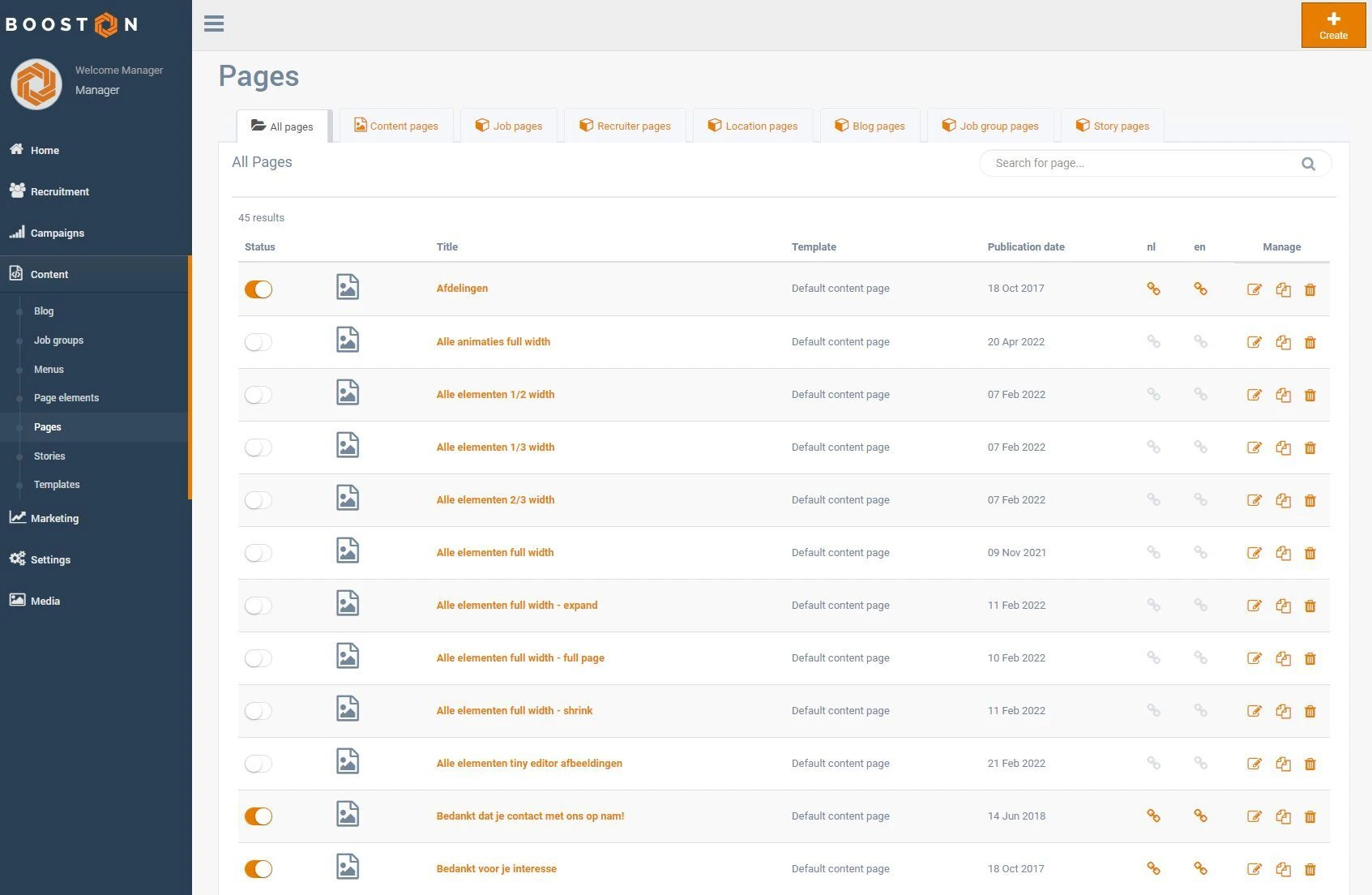Click the edit icon for Afdelingen page
1372x895 pixels.
pos(1254,289)
